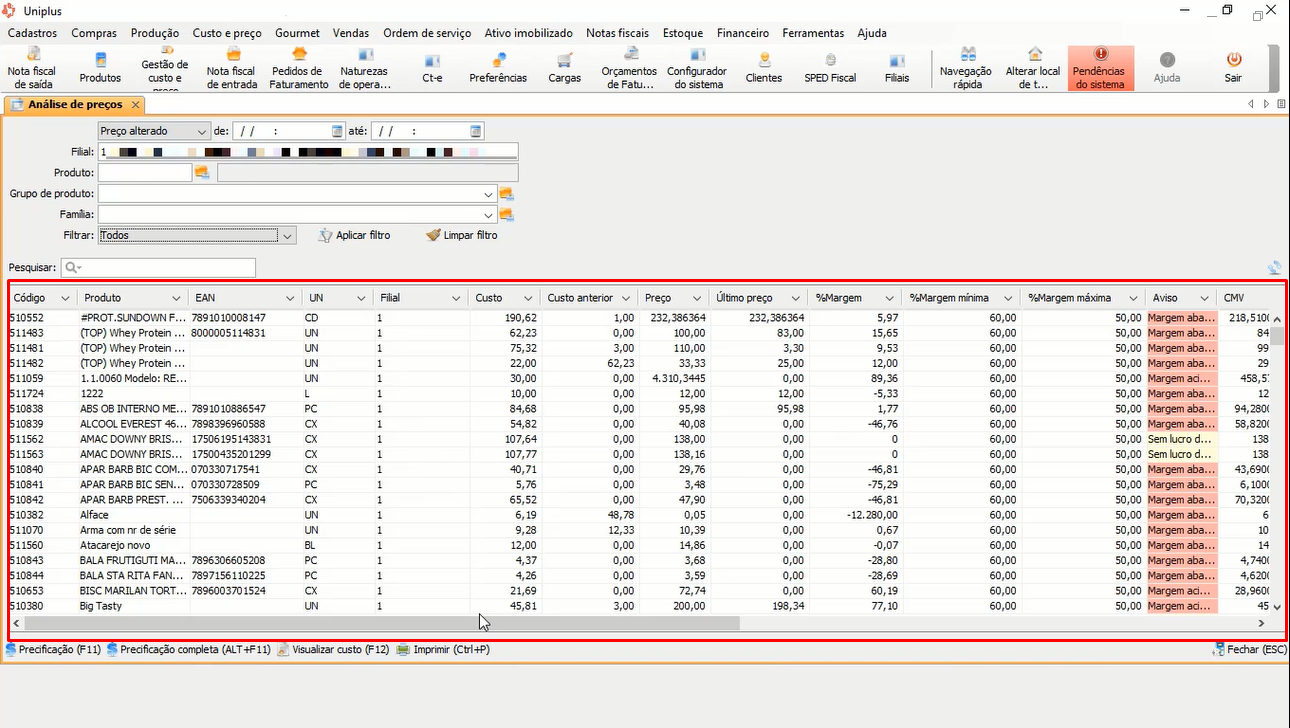
Task: Open EAN column filter arrow
Action: click(x=291, y=298)
